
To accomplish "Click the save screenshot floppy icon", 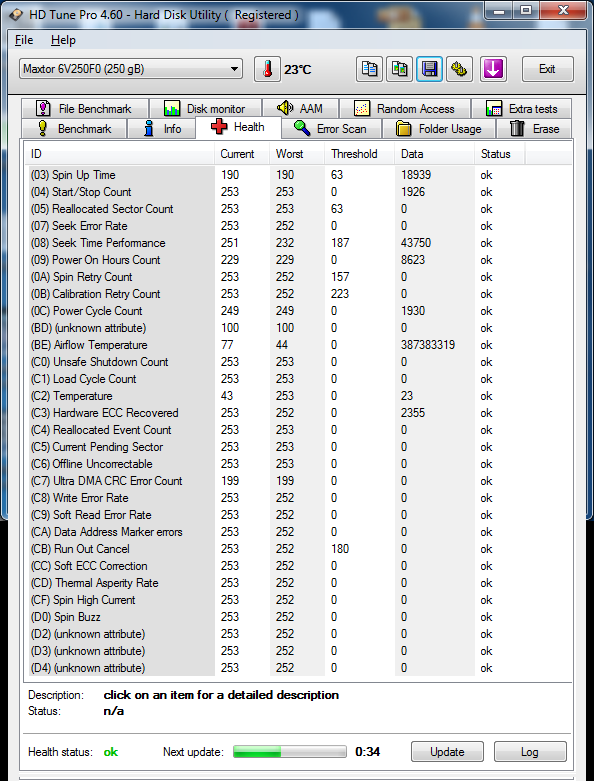I will [429, 69].
